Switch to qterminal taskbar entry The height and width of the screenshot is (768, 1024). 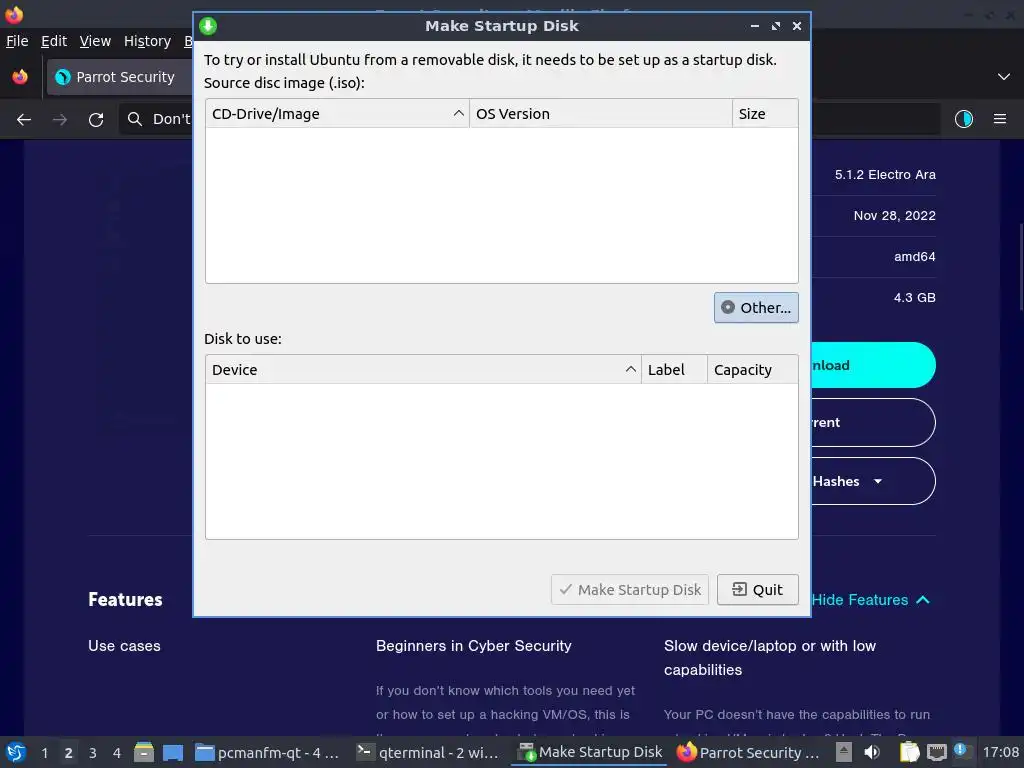click(430, 753)
